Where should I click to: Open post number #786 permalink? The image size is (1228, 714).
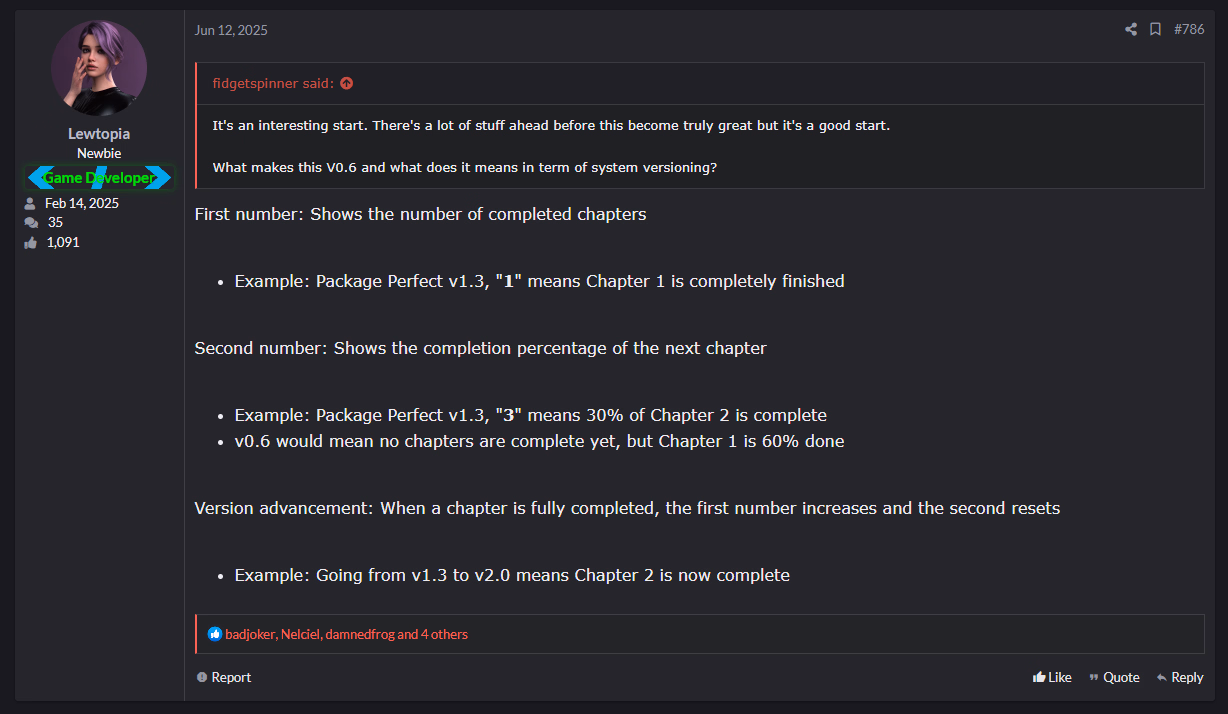click(1189, 30)
